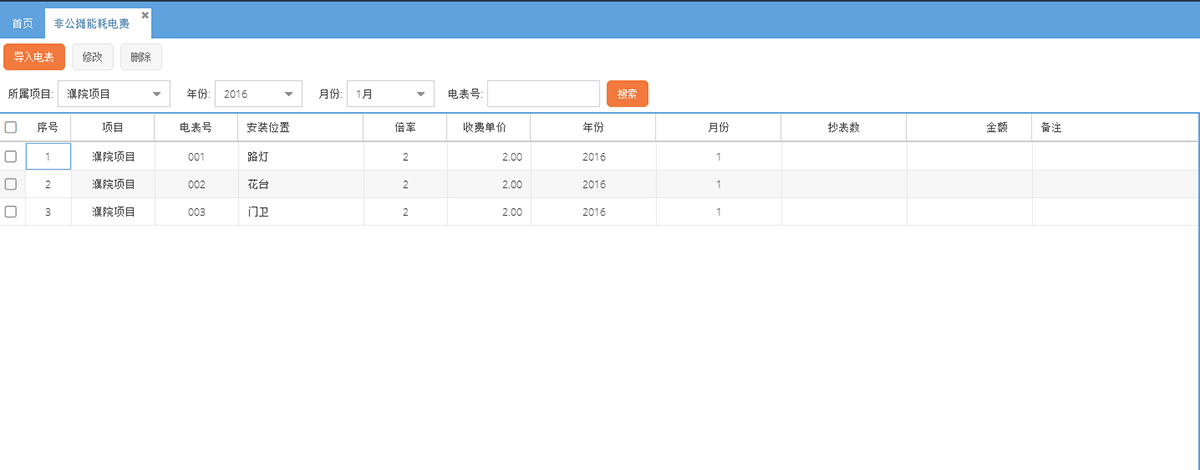This screenshot has height=470, width=1200.
Task: Open the 年份 dropdown showing 2016
Action: coord(258,94)
